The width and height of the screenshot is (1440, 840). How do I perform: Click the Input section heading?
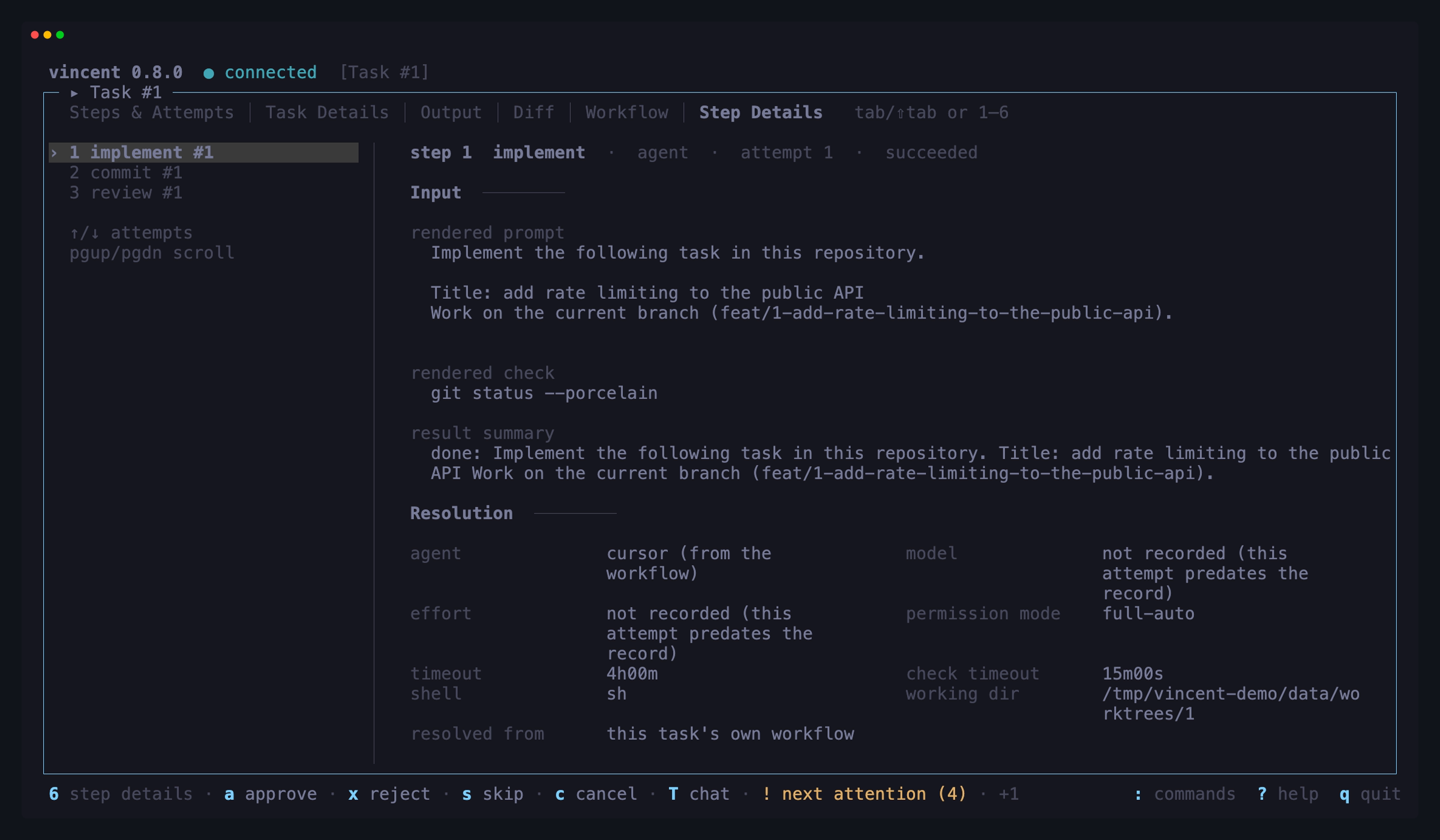(436, 193)
